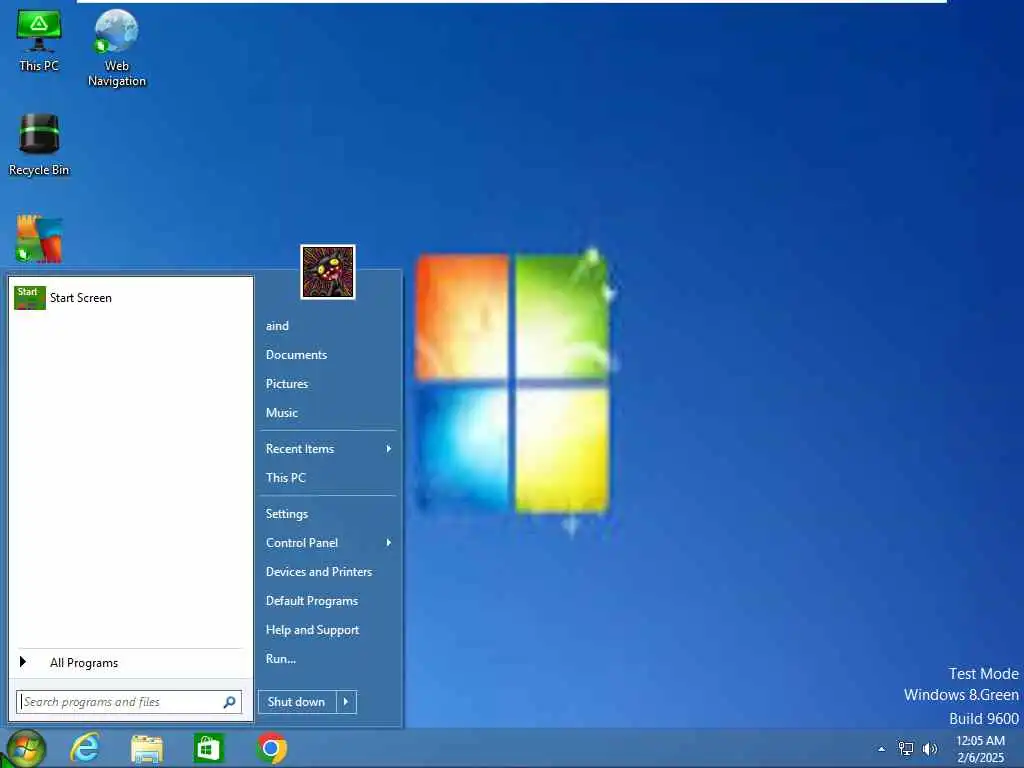Screen dimensions: 1024x768
Task: Open the volume speaker tray icon
Action: point(929,748)
